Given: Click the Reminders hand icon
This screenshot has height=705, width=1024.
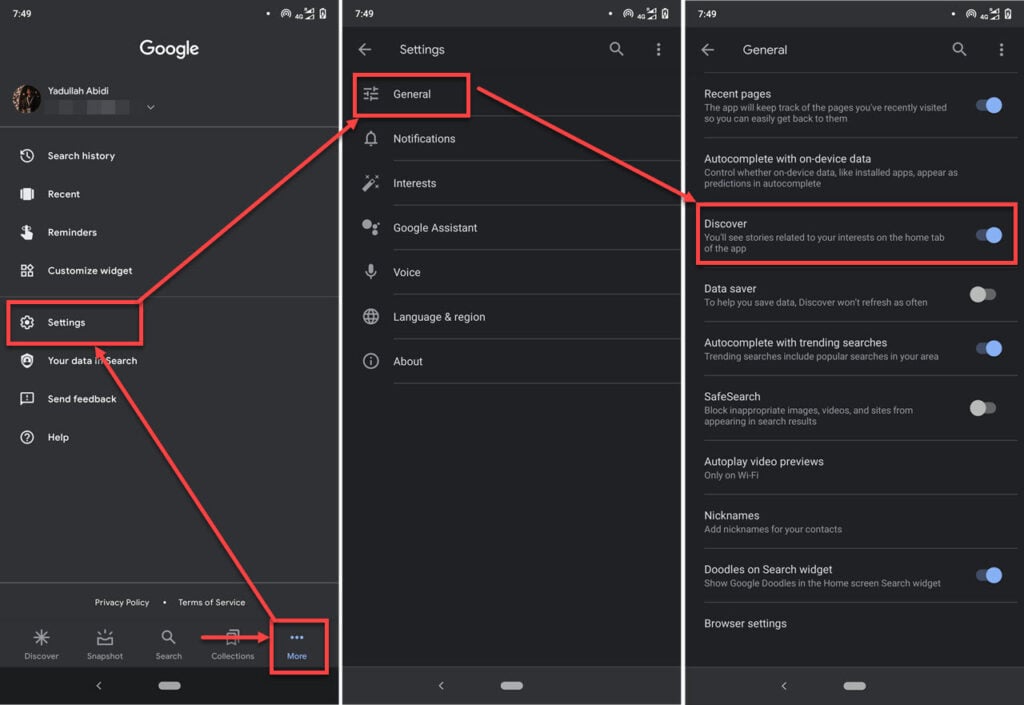Looking at the screenshot, I should click(27, 232).
